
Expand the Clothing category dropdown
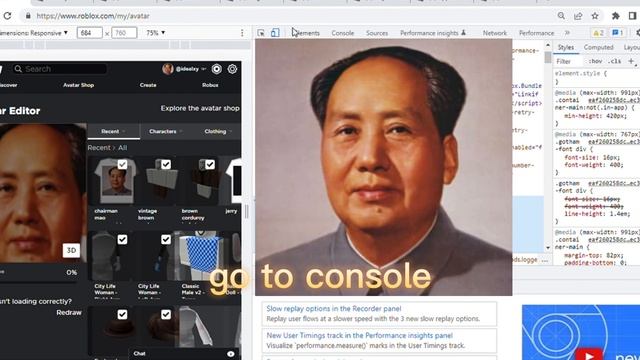(x=218, y=131)
